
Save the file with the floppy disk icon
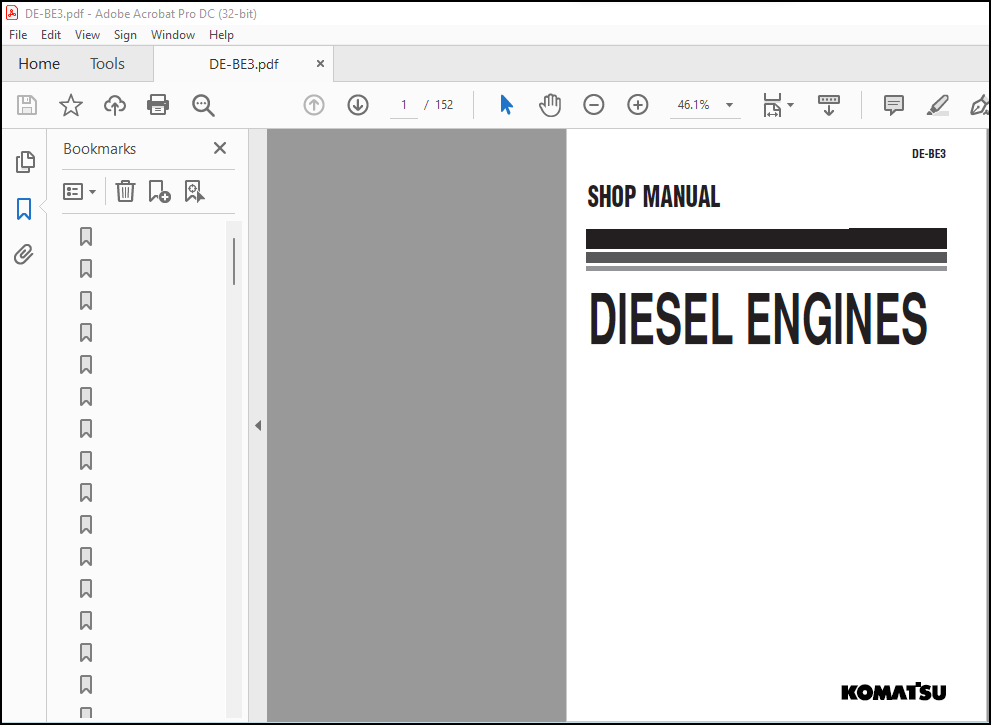point(27,105)
